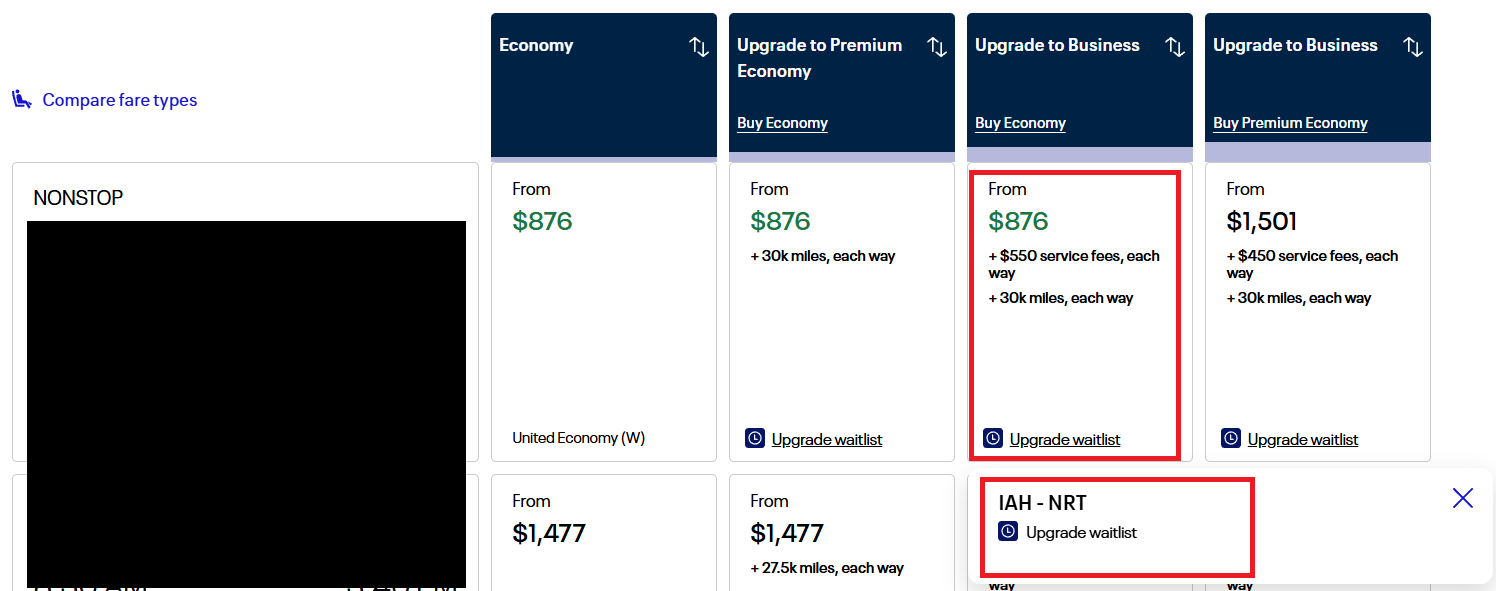Click Buy Economy under Upgrade to Premium Economy
1496x591 pixels.
[782, 123]
